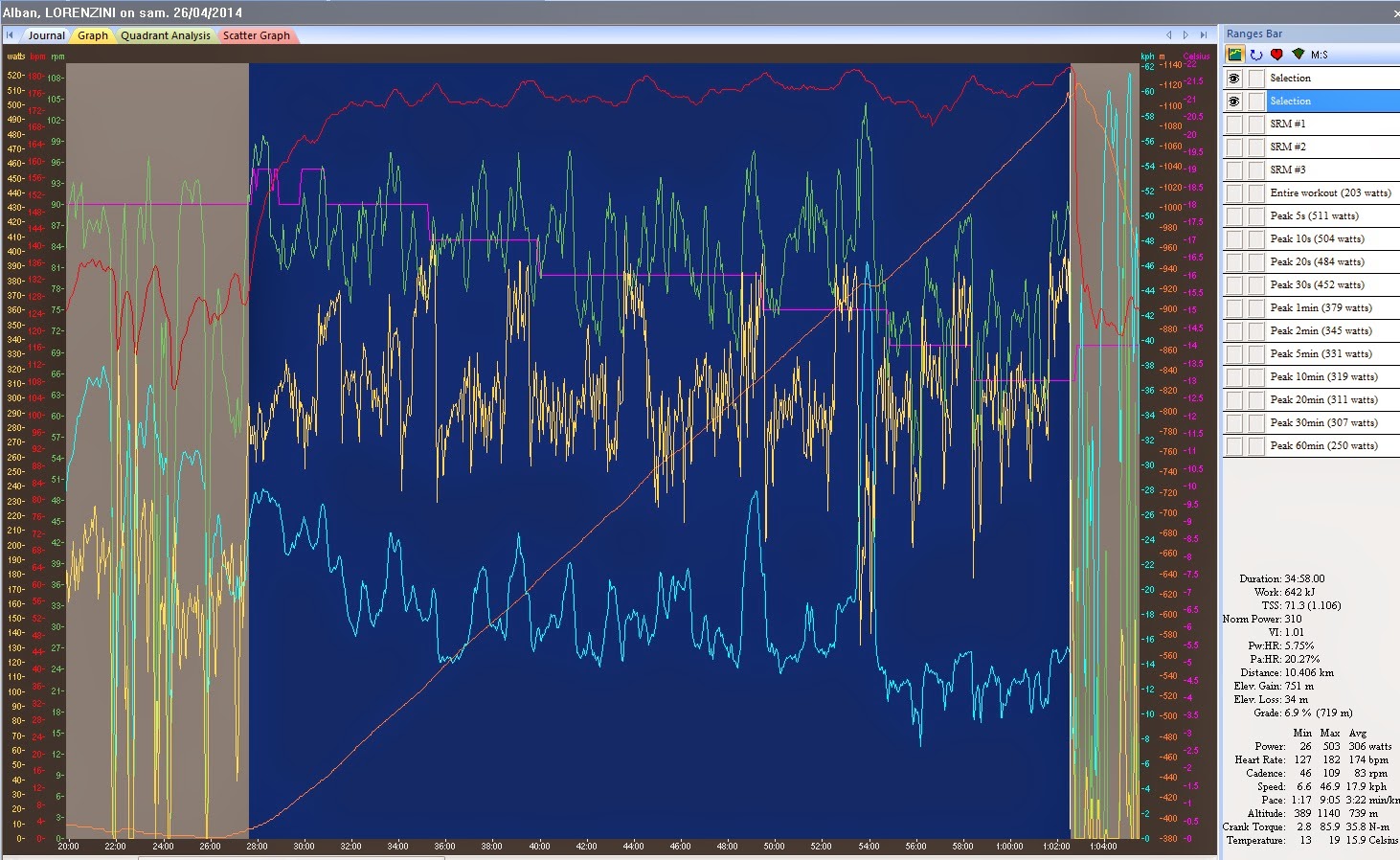Select the Peak 10min (319 watts) range
The width and height of the screenshot is (1400, 860).
point(1332,377)
